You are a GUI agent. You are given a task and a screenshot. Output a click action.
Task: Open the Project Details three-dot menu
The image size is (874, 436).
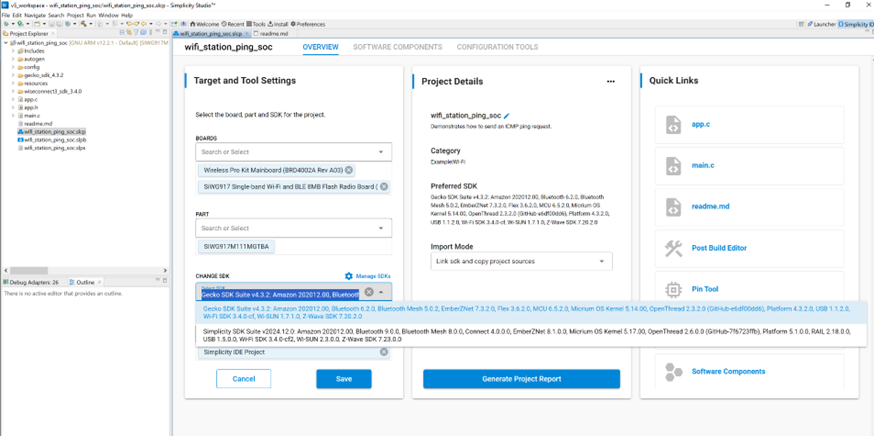611,81
